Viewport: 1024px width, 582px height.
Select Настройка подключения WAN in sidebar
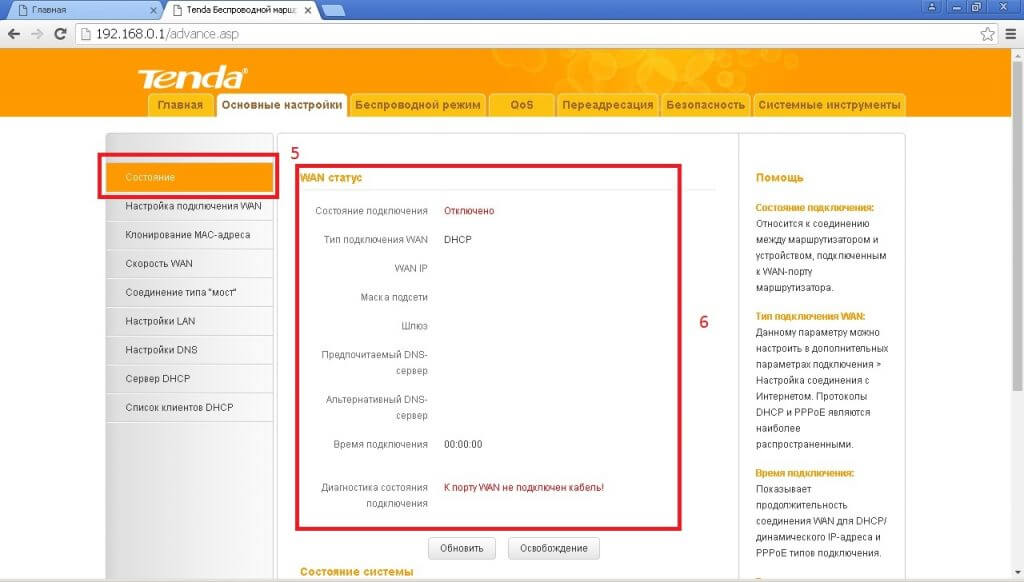tap(192, 206)
